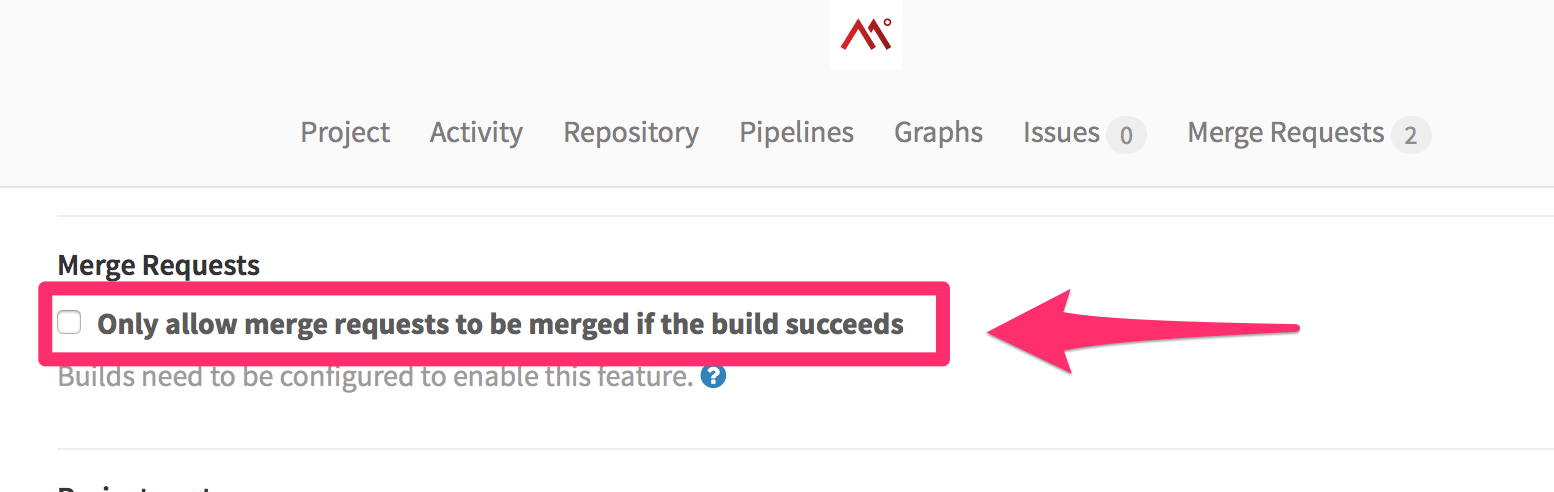Click the red mountain project logo
Viewport: 1554px width, 492px height.
pyautogui.click(x=866, y=34)
